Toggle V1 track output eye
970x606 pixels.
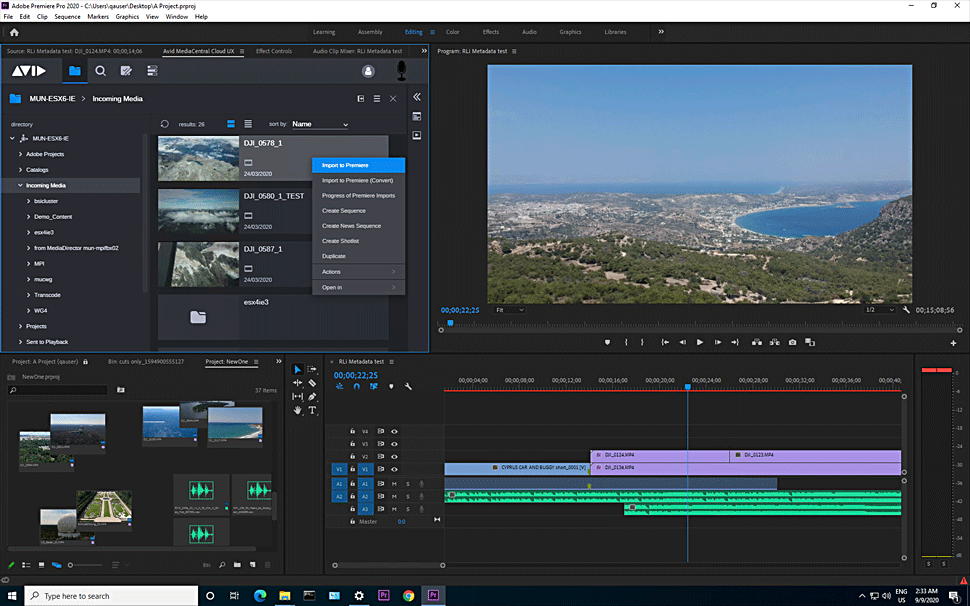pos(394,469)
